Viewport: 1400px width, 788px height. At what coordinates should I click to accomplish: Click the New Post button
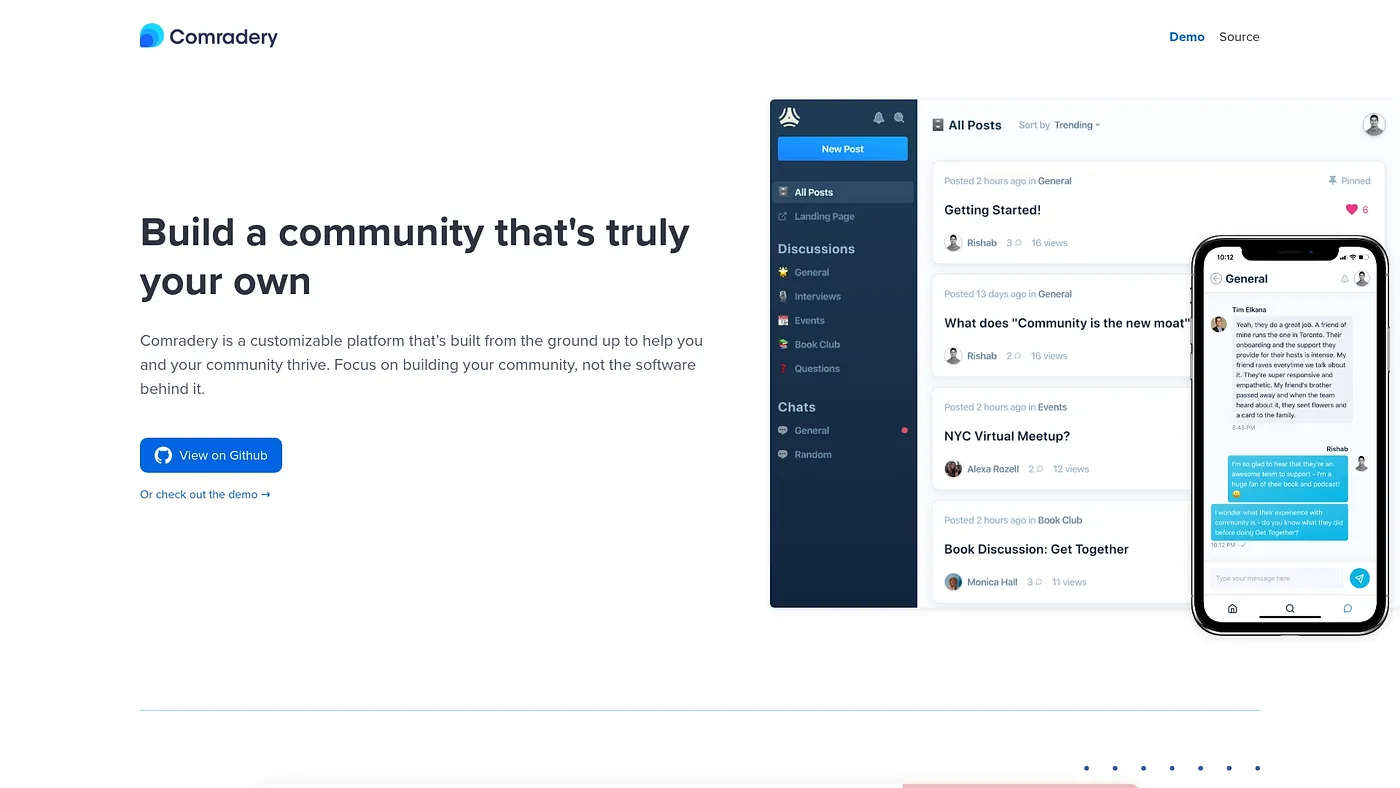[843, 149]
